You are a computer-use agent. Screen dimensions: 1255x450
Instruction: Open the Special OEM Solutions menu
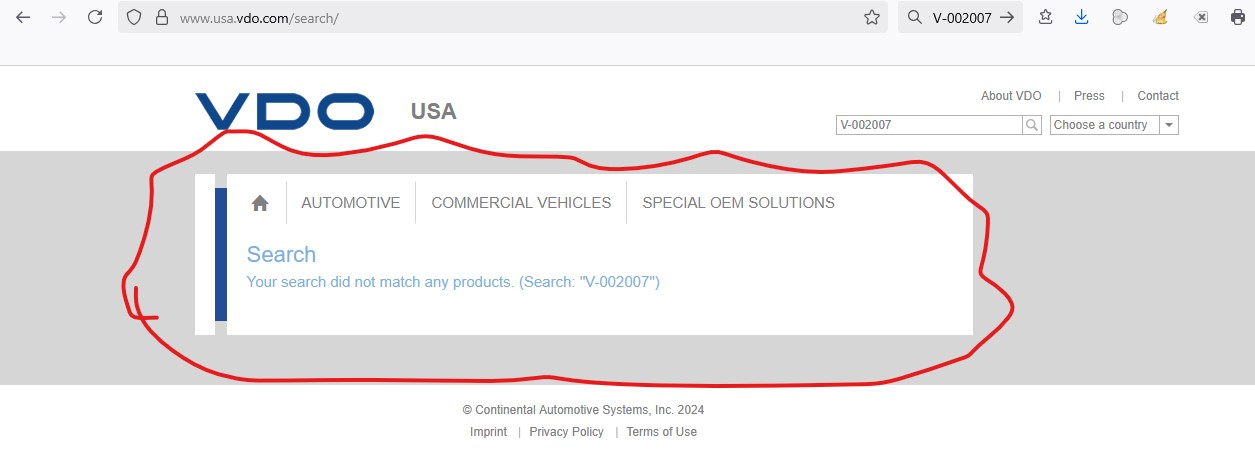[738, 203]
